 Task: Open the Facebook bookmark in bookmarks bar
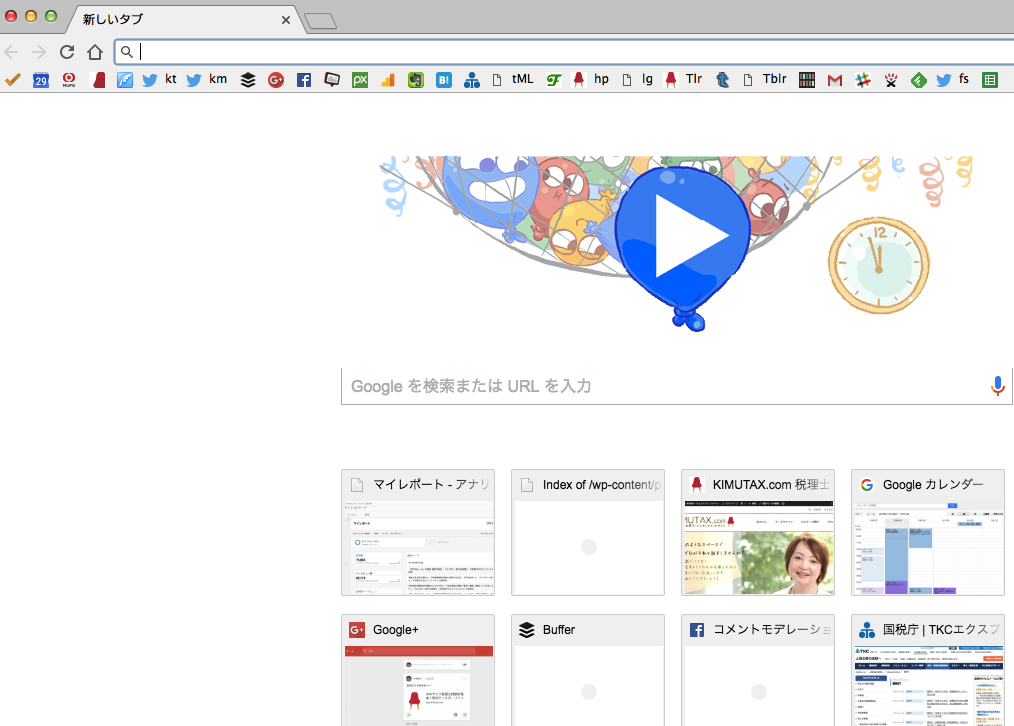[304, 80]
